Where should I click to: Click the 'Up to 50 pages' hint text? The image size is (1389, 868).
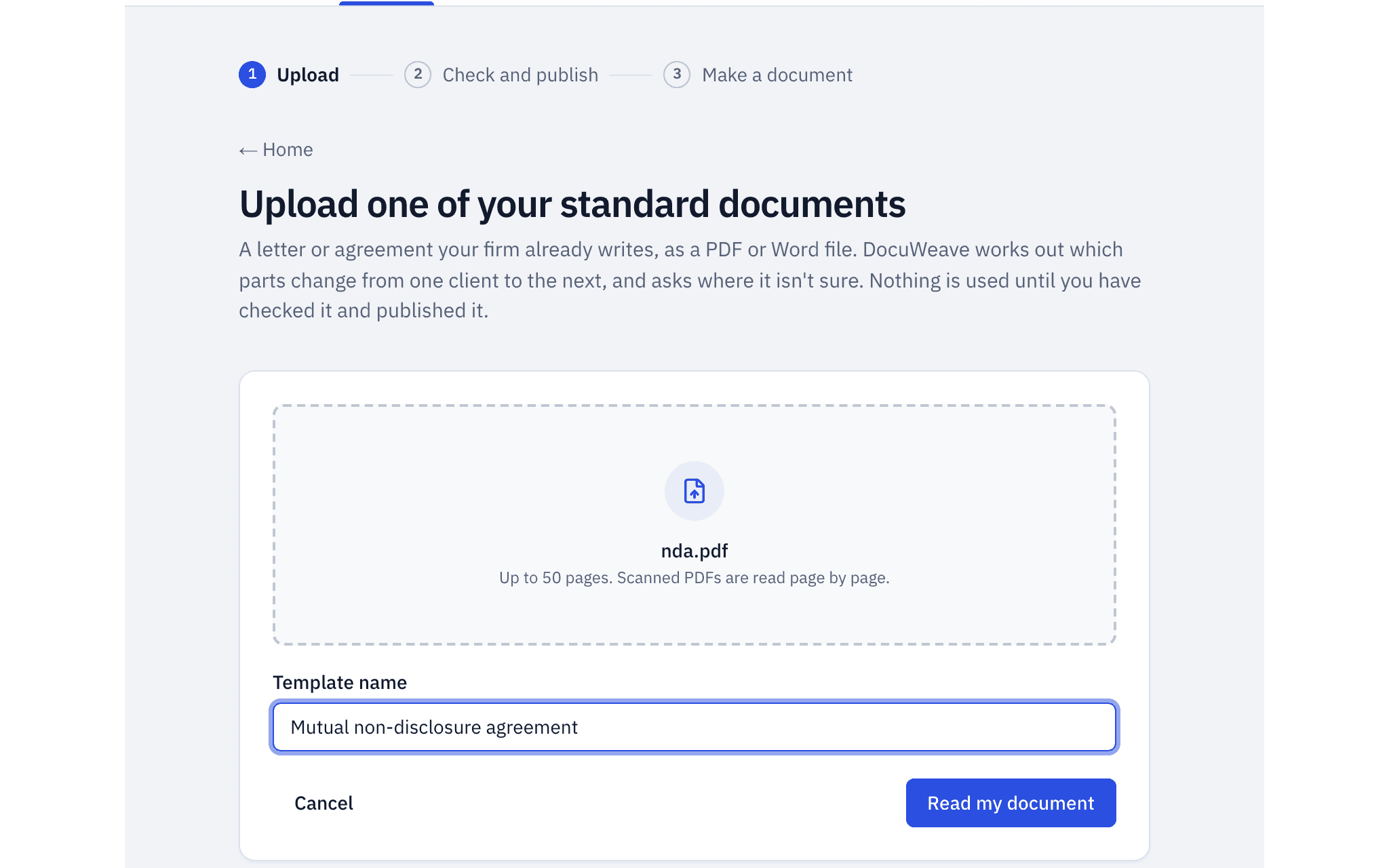pos(694,578)
